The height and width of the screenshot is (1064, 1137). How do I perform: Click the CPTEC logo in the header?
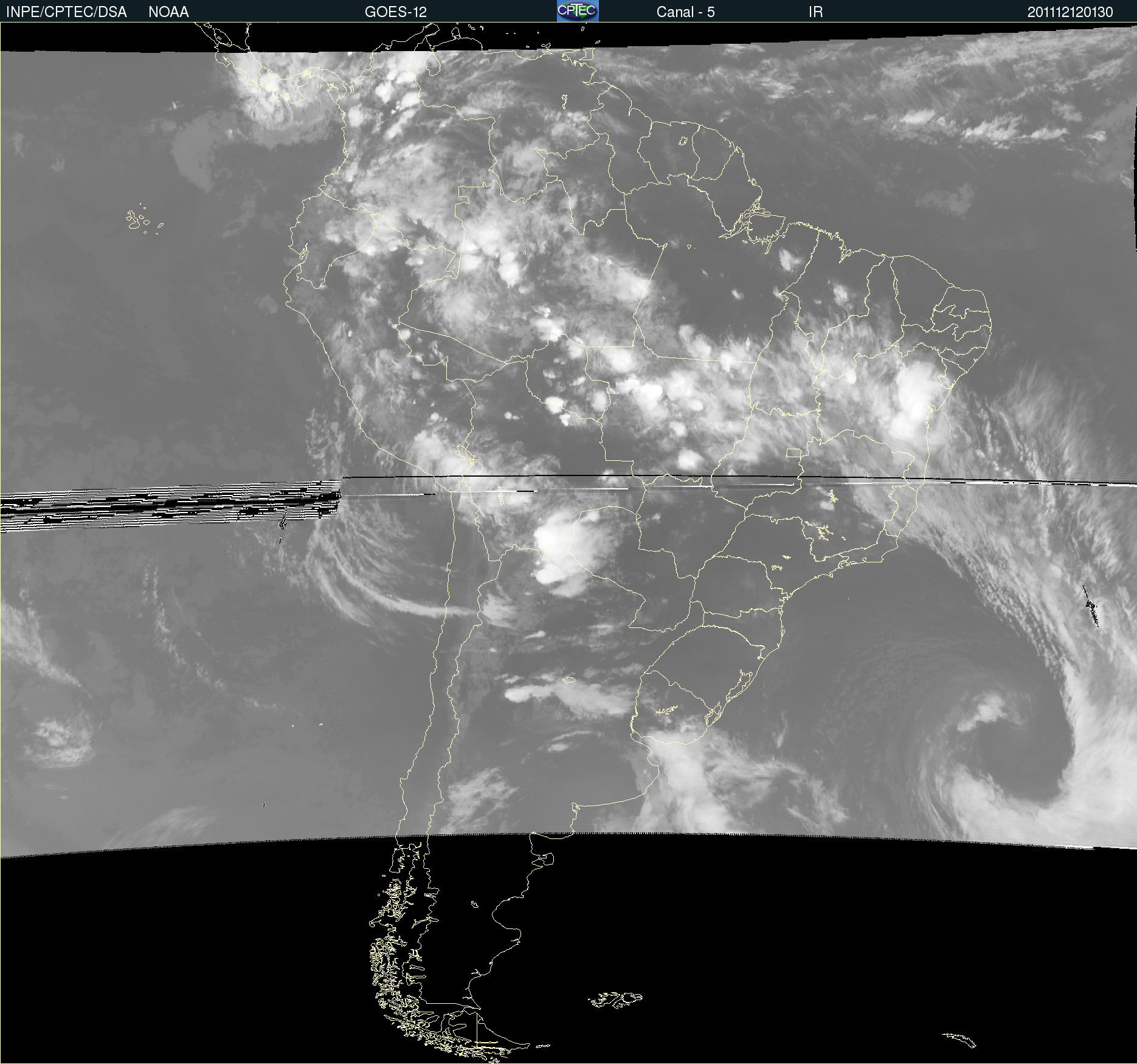pyautogui.click(x=578, y=11)
